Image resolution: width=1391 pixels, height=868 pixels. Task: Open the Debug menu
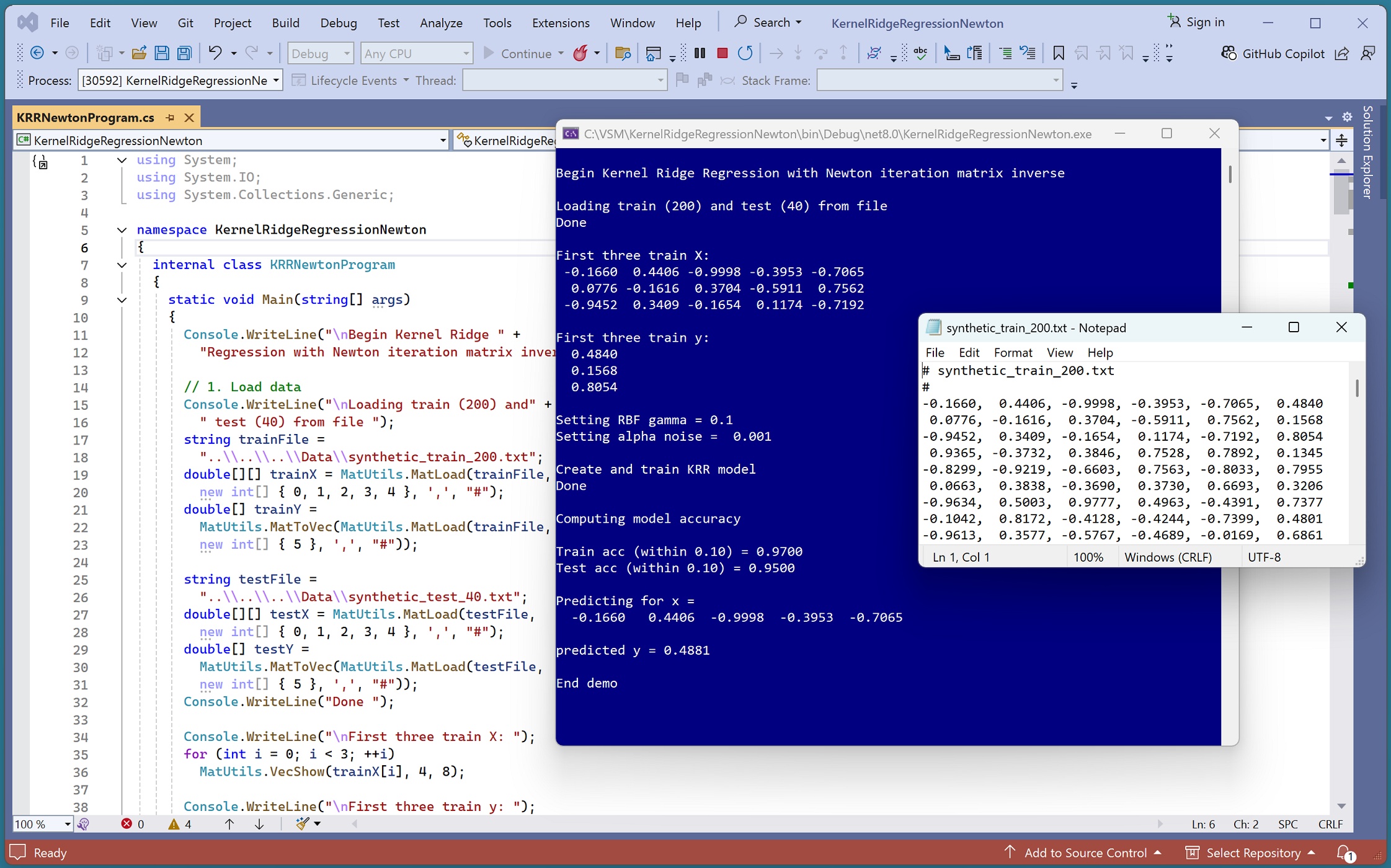click(x=338, y=23)
